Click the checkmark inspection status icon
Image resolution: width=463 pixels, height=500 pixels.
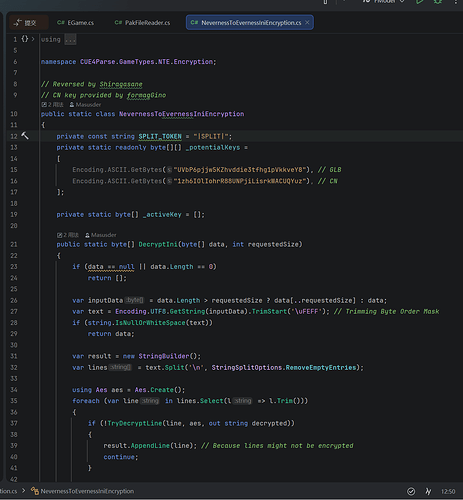411,491
